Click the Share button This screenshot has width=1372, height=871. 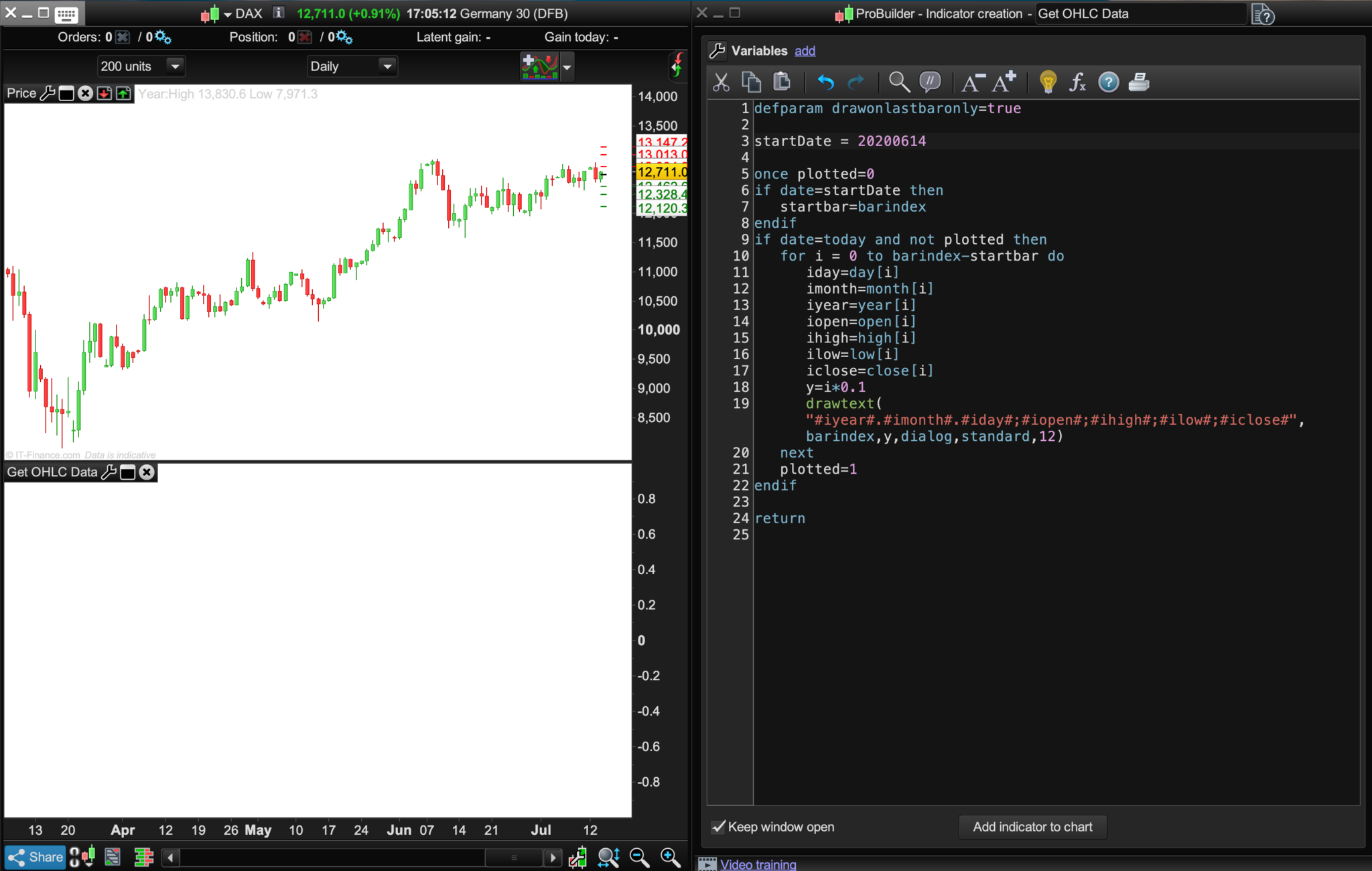click(35, 857)
